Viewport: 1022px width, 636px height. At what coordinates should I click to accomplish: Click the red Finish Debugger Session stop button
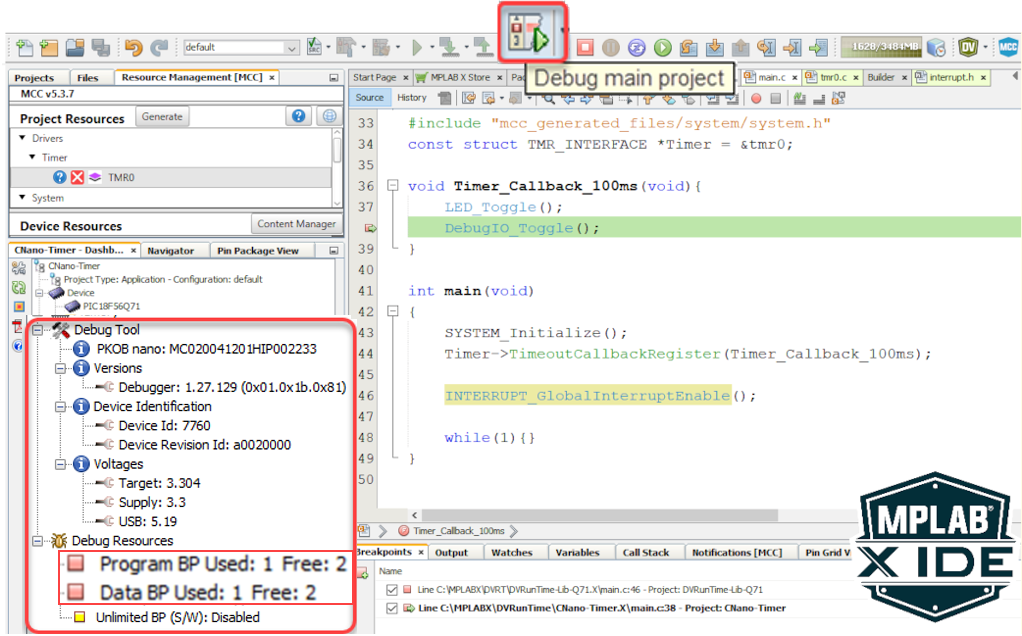tap(585, 47)
